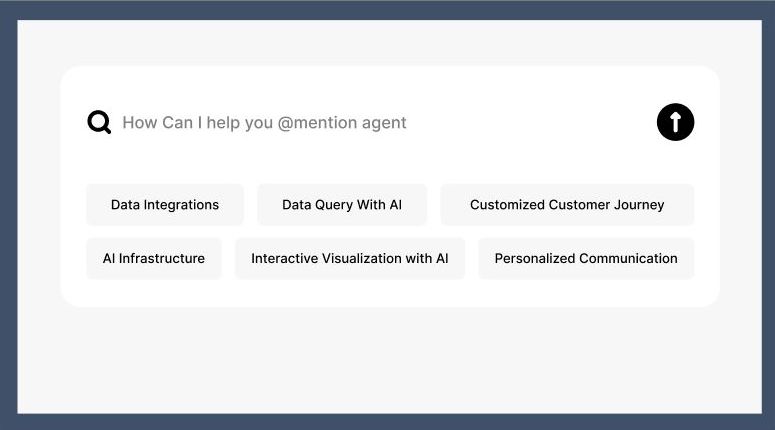The width and height of the screenshot is (775, 430).
Task: Place the cursor in the agent prompt field
Action: pyautogui.click(x=380, y=123)
